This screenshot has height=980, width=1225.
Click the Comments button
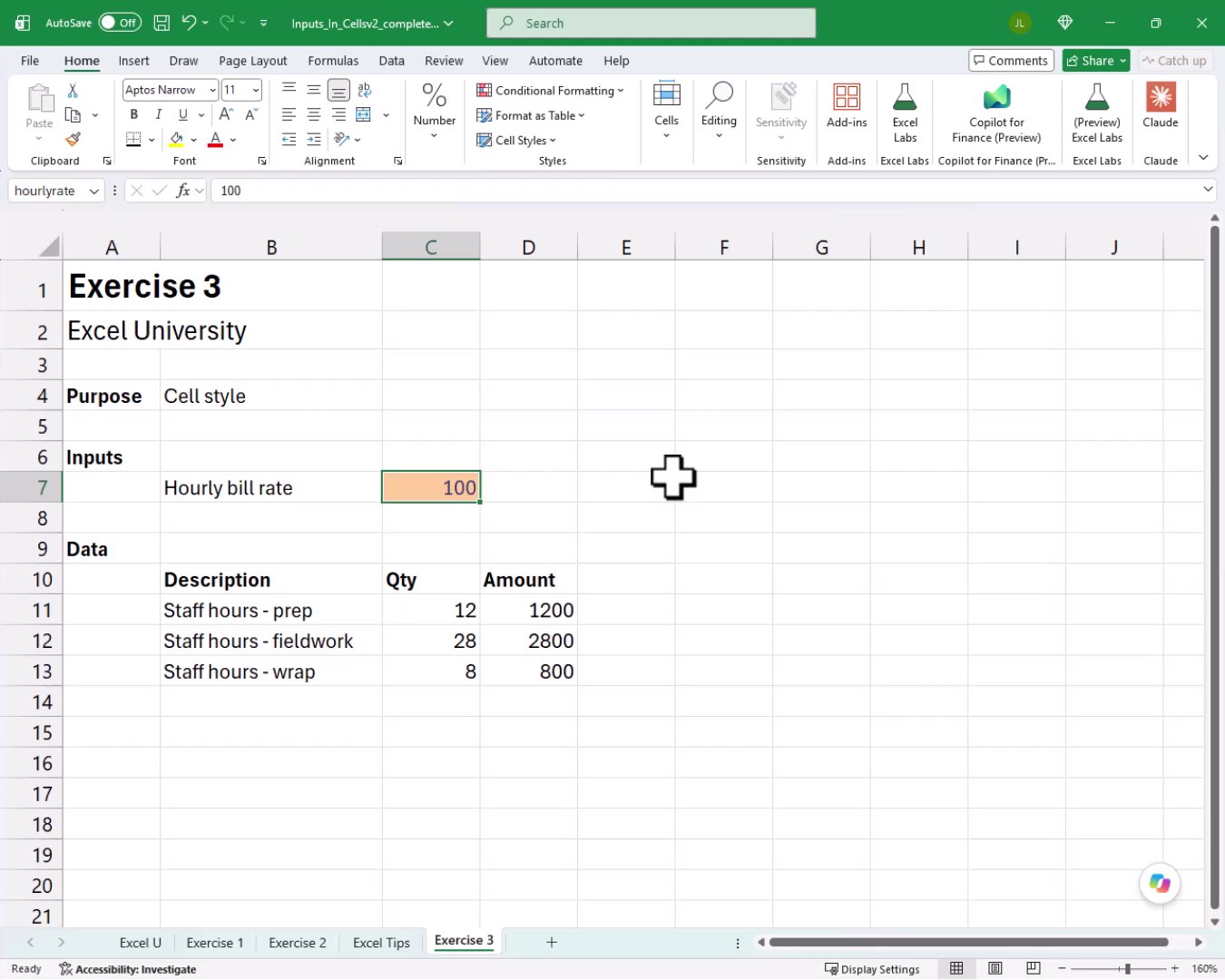1011,61
